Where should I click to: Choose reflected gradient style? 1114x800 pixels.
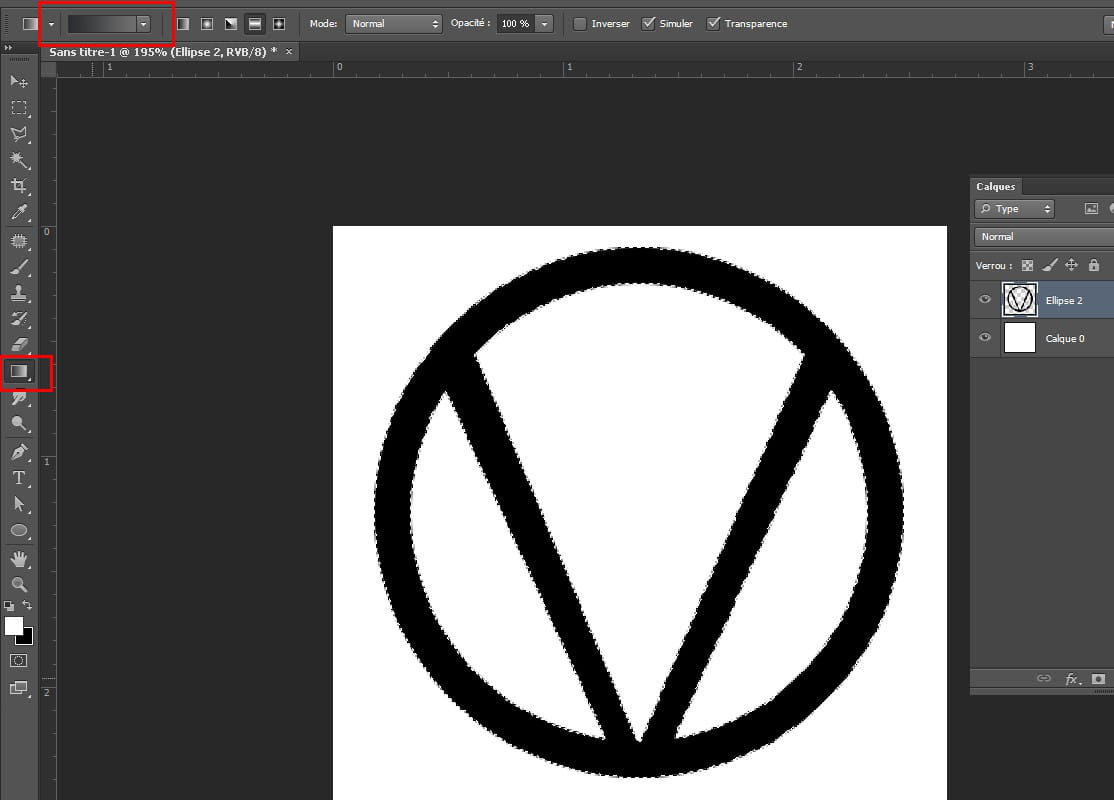click(x=255, y=24)
